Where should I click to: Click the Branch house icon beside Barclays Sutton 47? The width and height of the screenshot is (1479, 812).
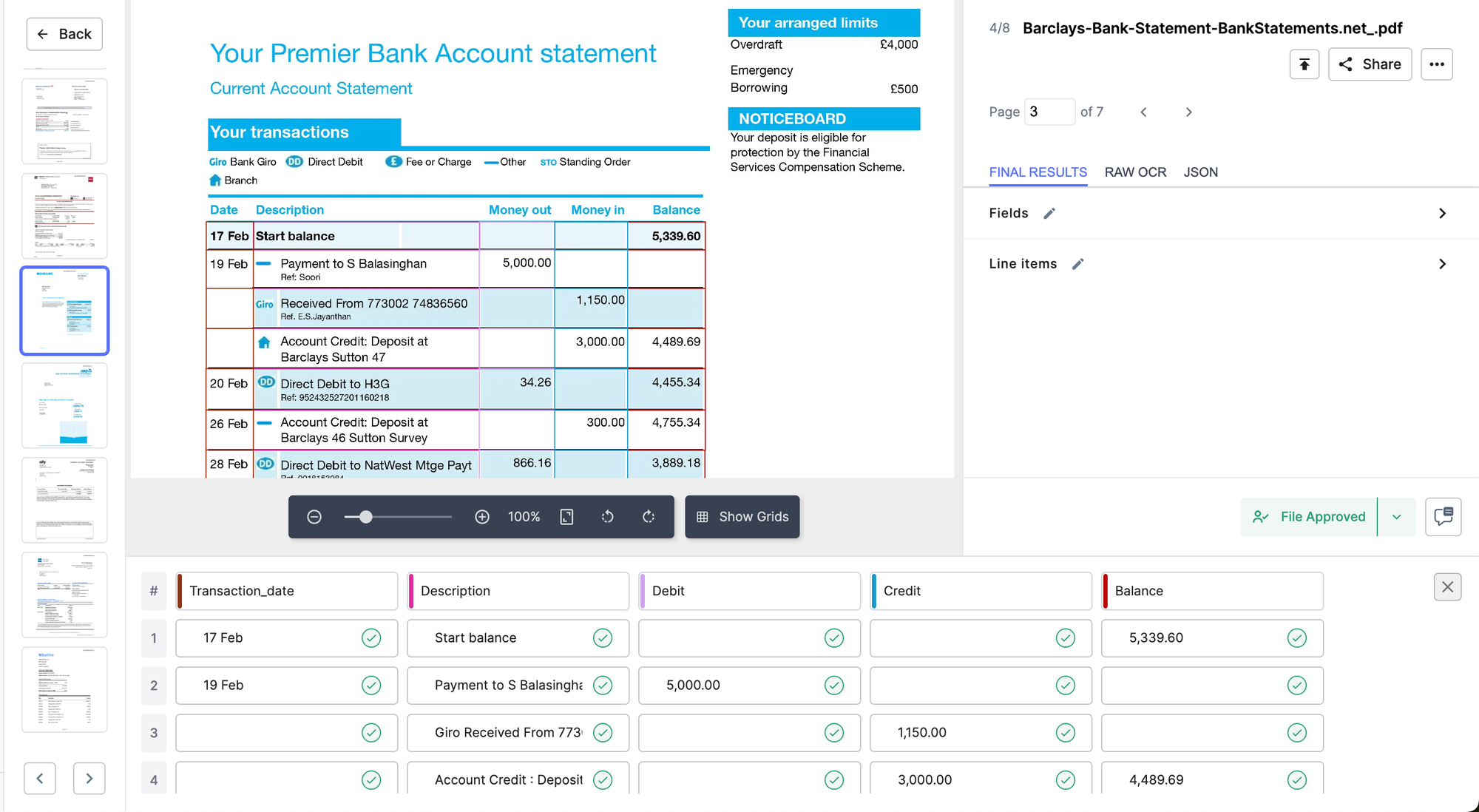pyautogui.click(x=264, y=342)
